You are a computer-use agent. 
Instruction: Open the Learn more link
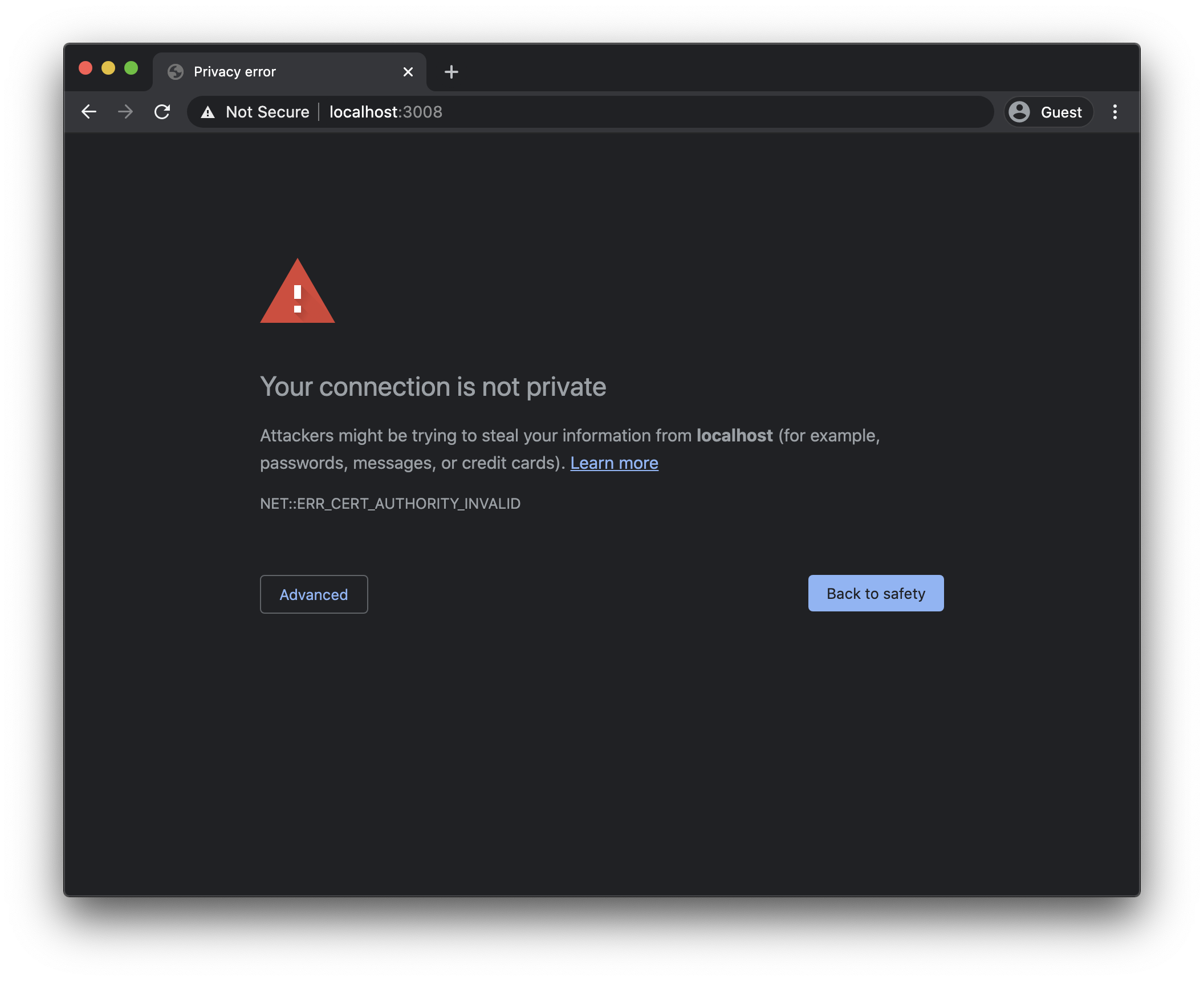(x=614, y=463)
